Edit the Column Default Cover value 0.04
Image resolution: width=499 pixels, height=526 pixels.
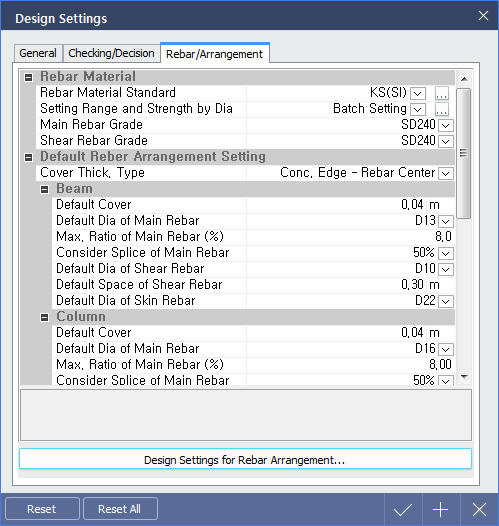point(412,332)
